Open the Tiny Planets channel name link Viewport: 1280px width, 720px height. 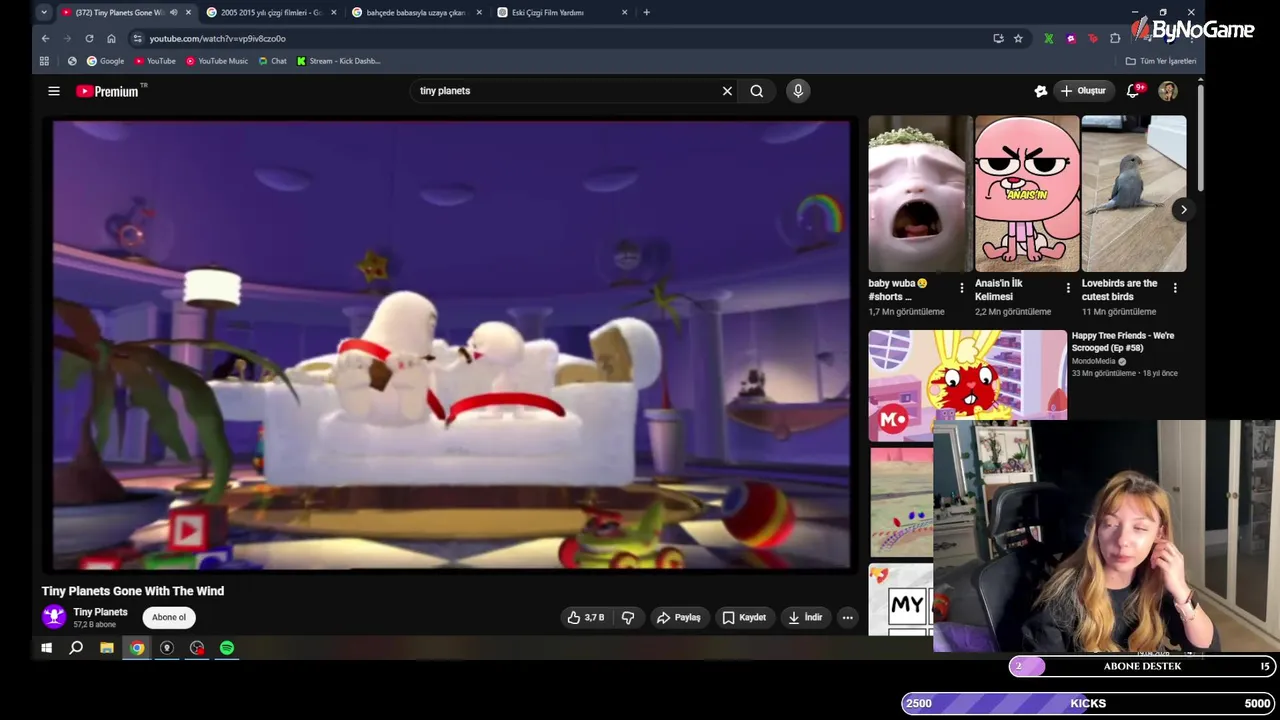point(100,612)
